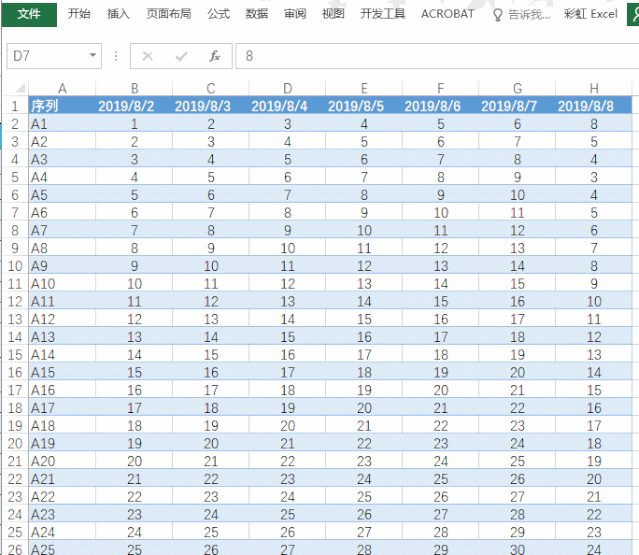Select the A20 label cell
The height and width of the screenshot is (555, 639).
(62, 461)
